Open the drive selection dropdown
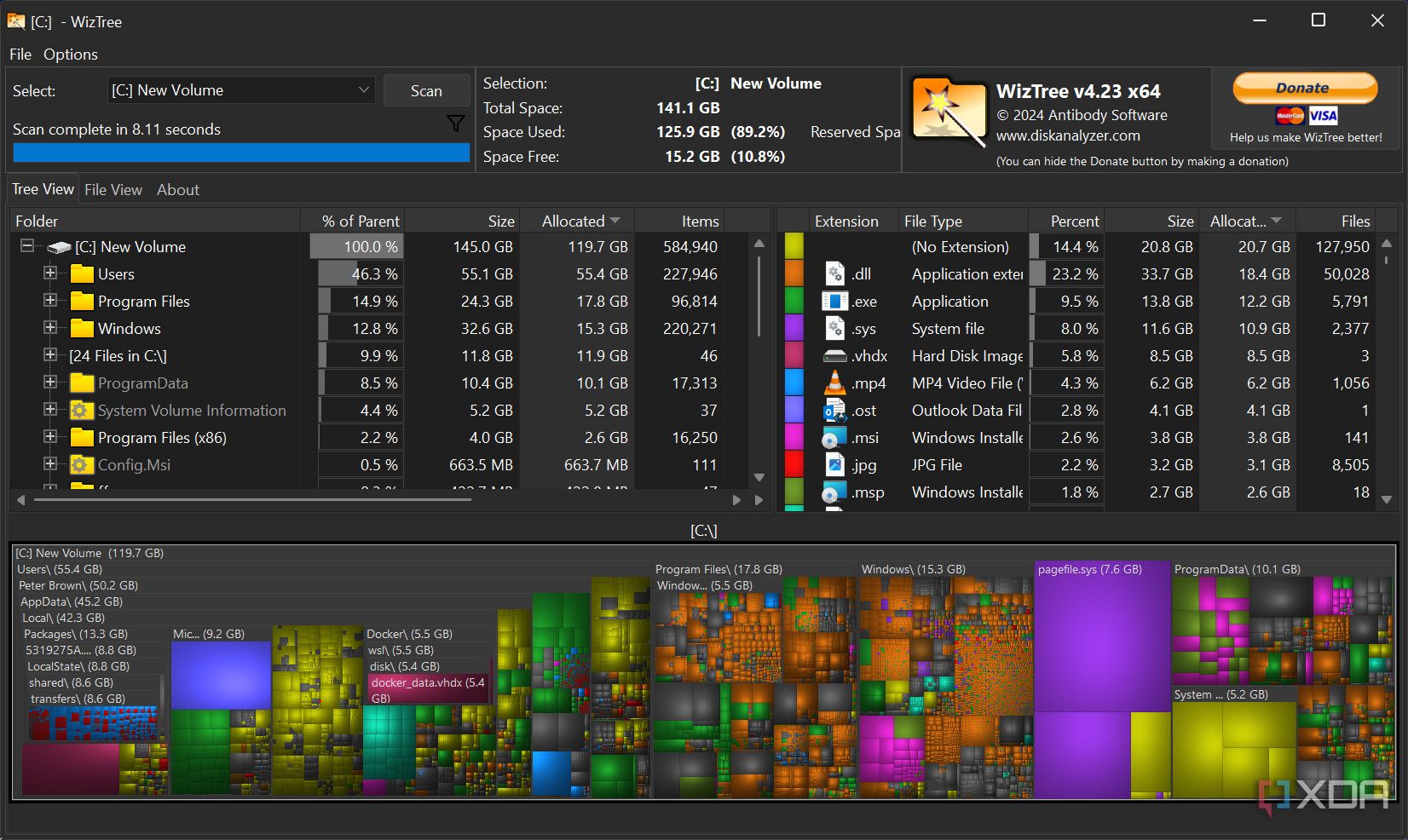 tap(241, 90)
